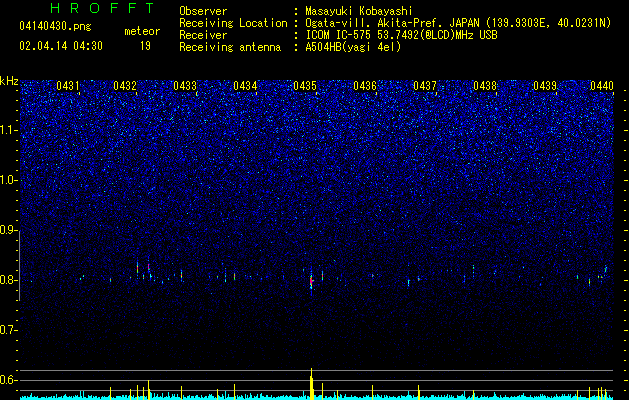Viewport: 629px width, 400px height.
Task: Click the meteor count label
Action: tap(142, 31)
